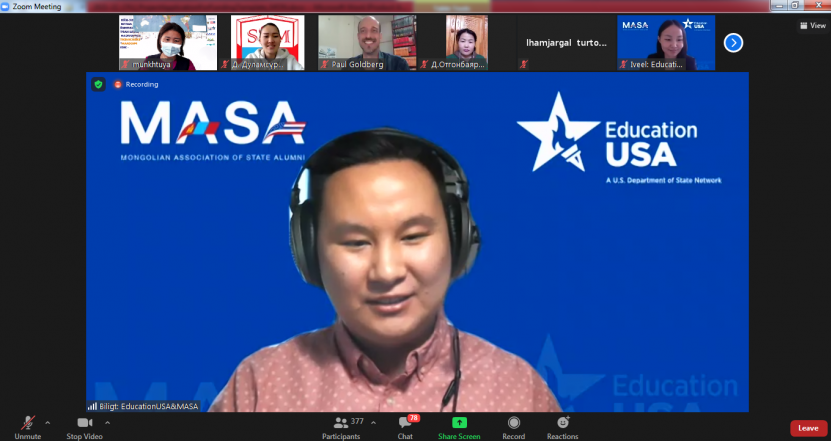831x441 pixels.
Task: Select Д.Дуламсүр's video thumbnail
Action: (x=268, y=43)
